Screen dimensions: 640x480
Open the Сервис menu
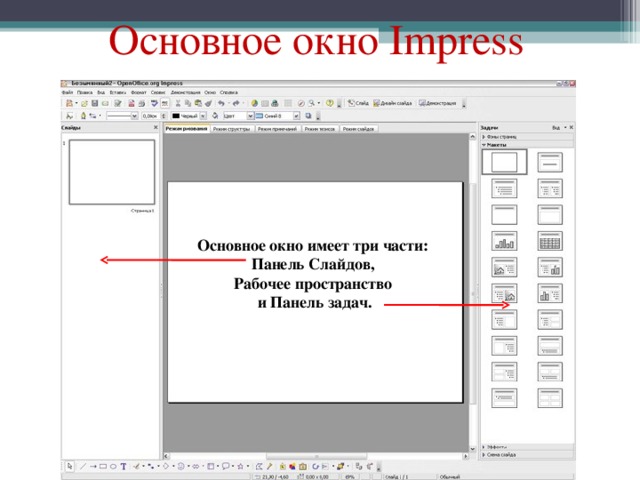(158, 93)
